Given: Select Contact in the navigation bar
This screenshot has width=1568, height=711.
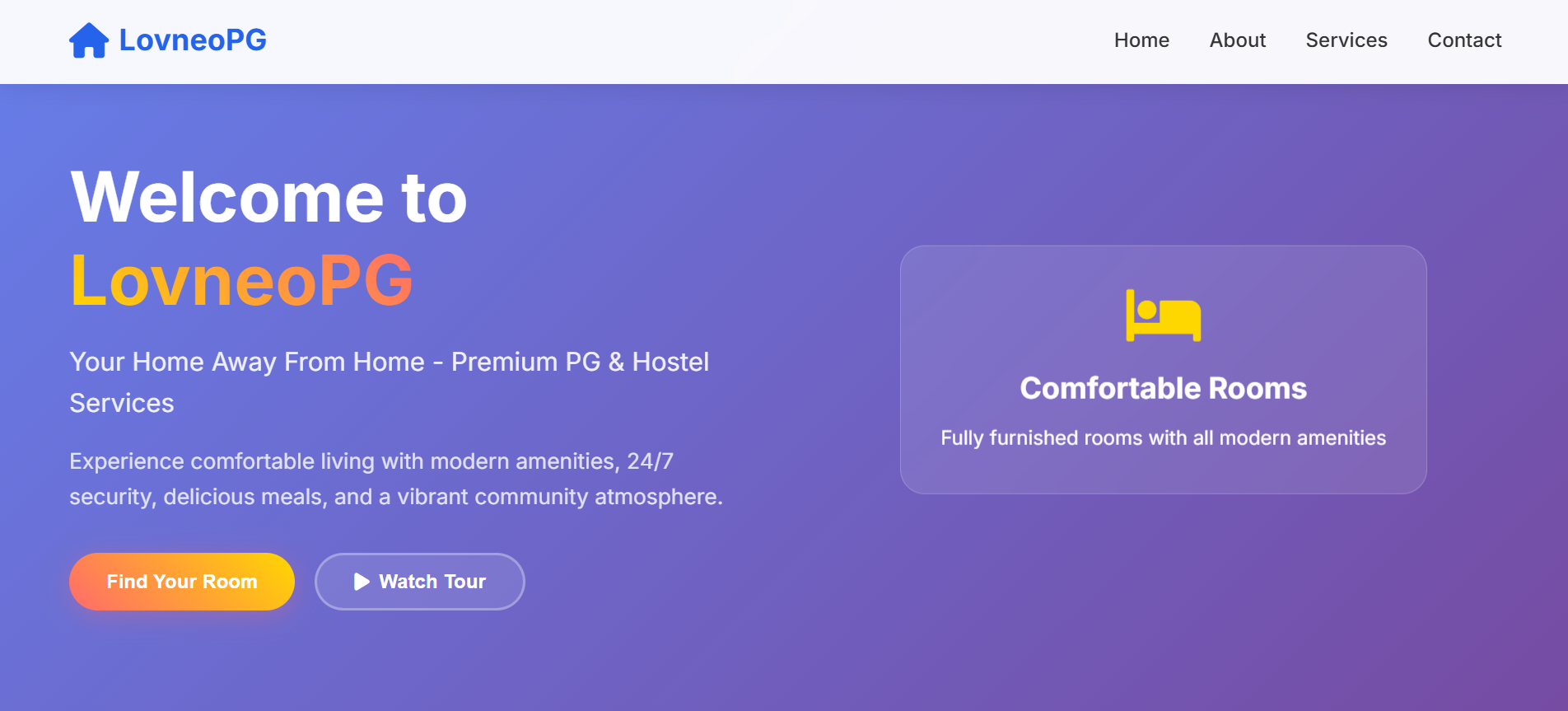Looking at the screenshot, I should pyautogui.click(x=1464, y=40).
